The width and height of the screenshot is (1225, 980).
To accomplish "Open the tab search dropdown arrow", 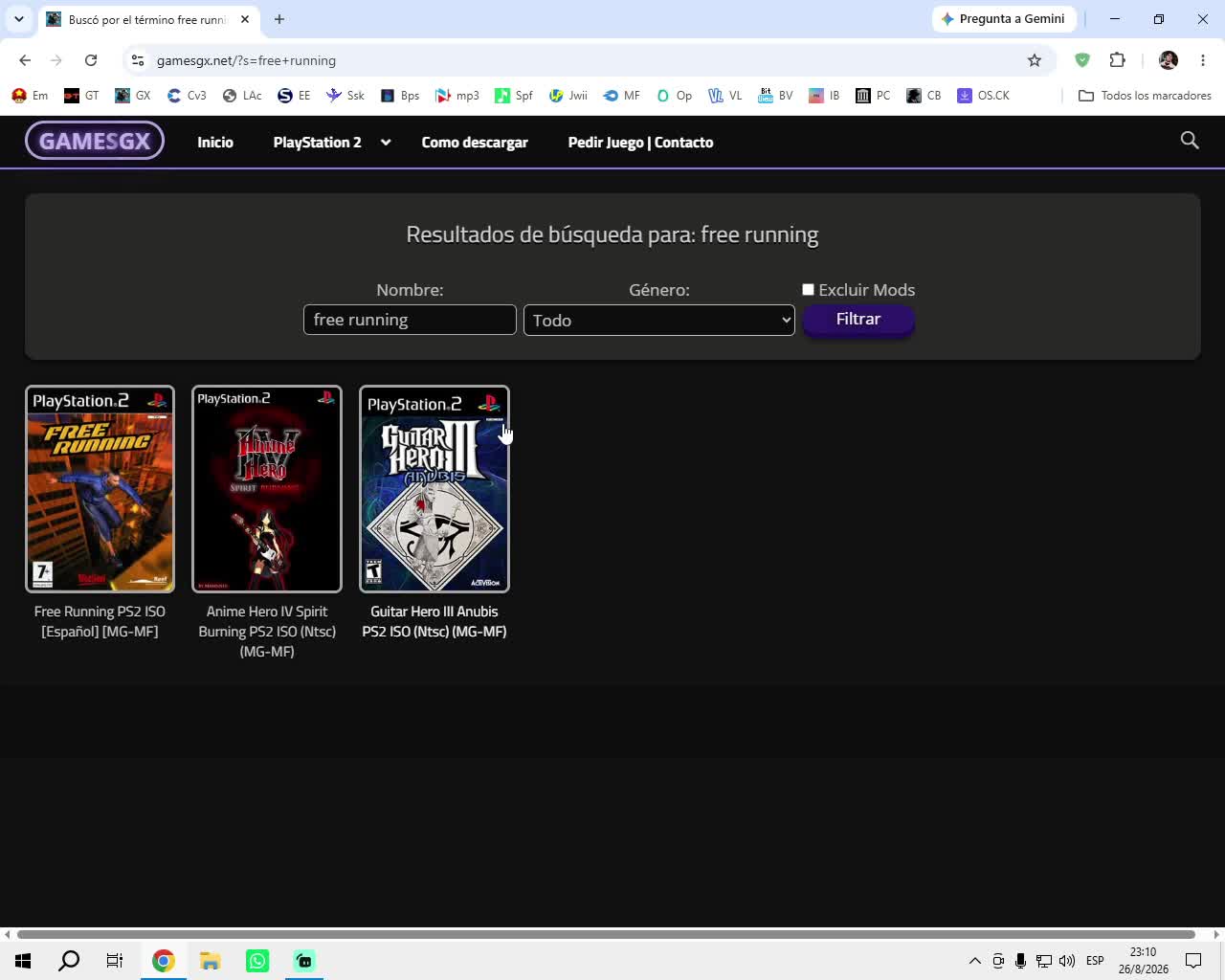I will (x=19, y=19).
